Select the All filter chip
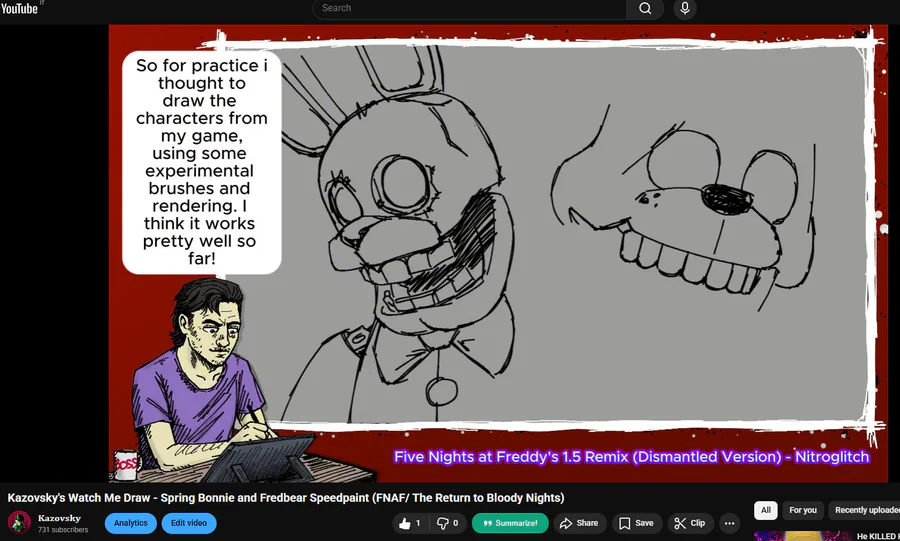The image size is (900, 541). pyautogui.click(x=766, y=510)
